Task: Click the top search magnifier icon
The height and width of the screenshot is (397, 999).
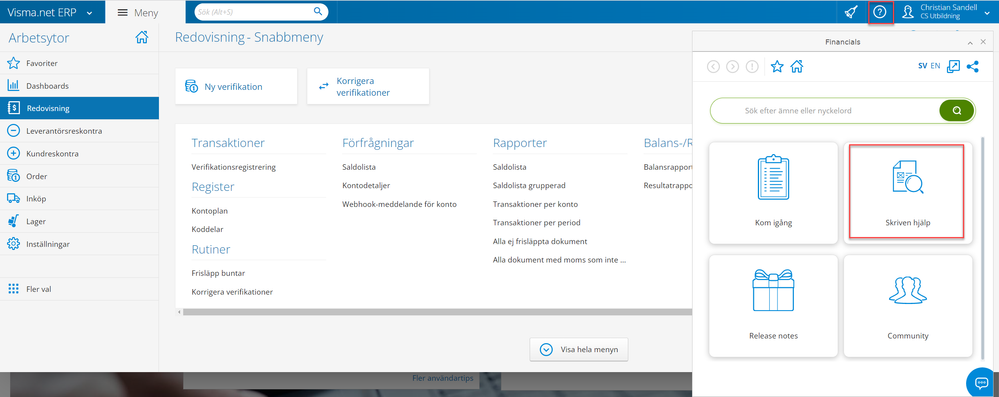Action: pos(318,11)
